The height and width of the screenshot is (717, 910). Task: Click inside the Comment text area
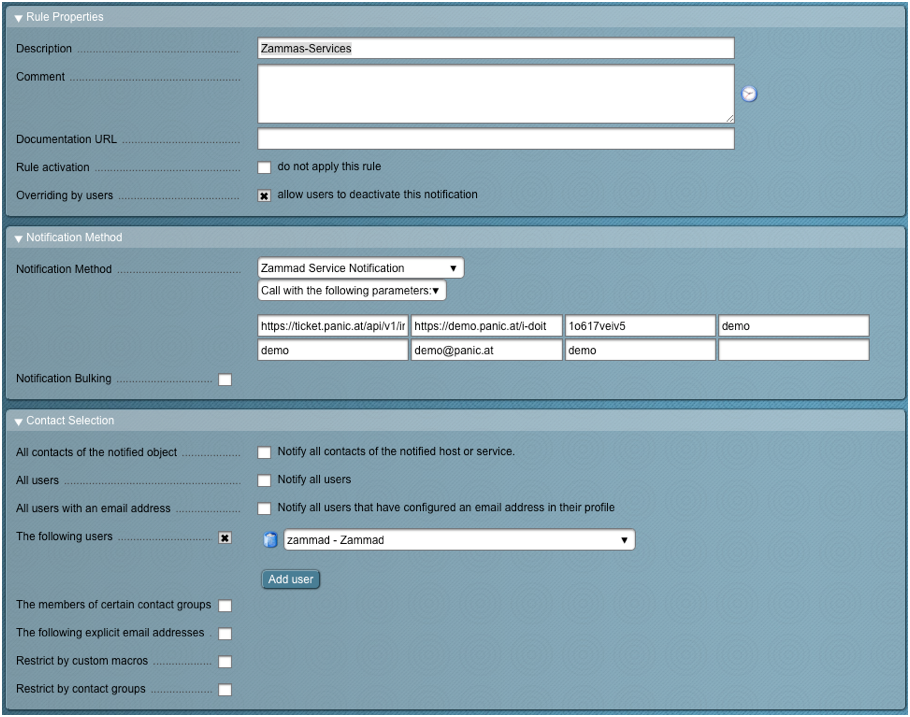click(x=496, y=94)
